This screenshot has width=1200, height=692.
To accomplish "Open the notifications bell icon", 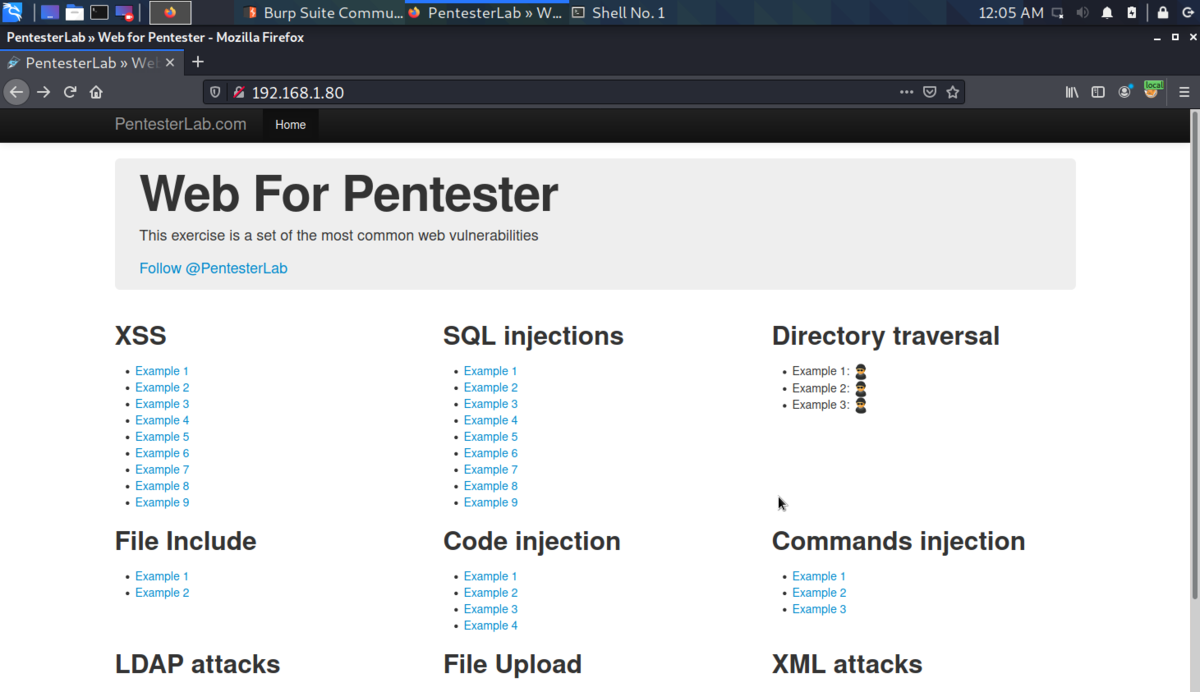I will coord(1107,13).
